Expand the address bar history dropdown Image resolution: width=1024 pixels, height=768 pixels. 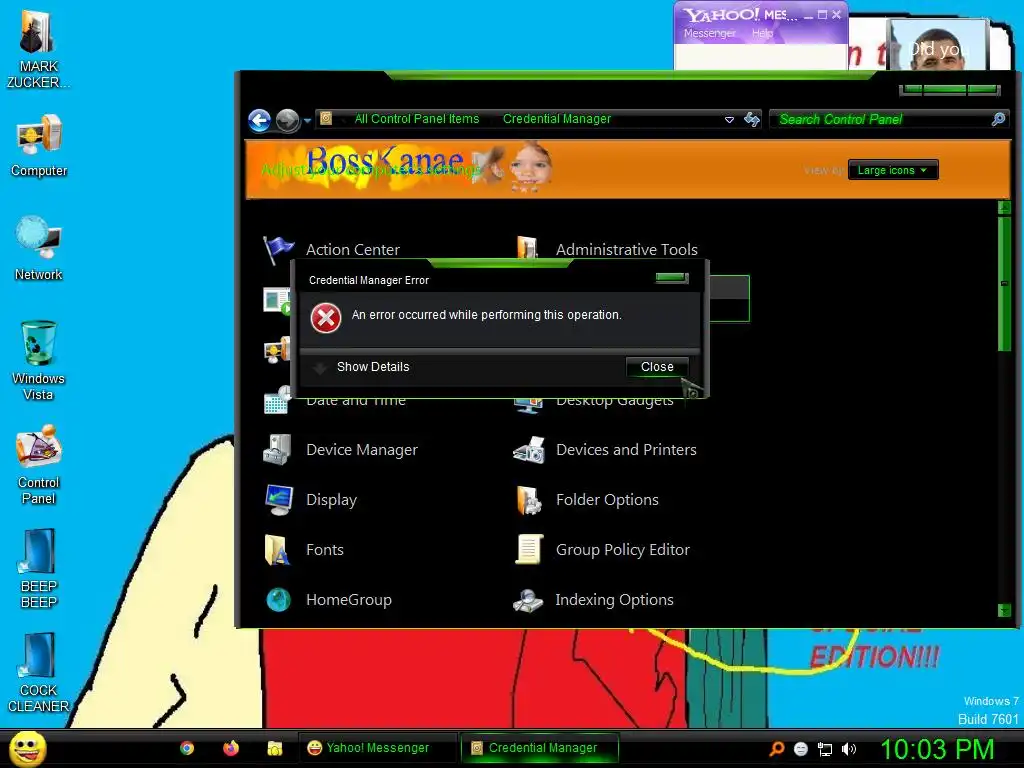pyautogui.click(x=729, y=120)
